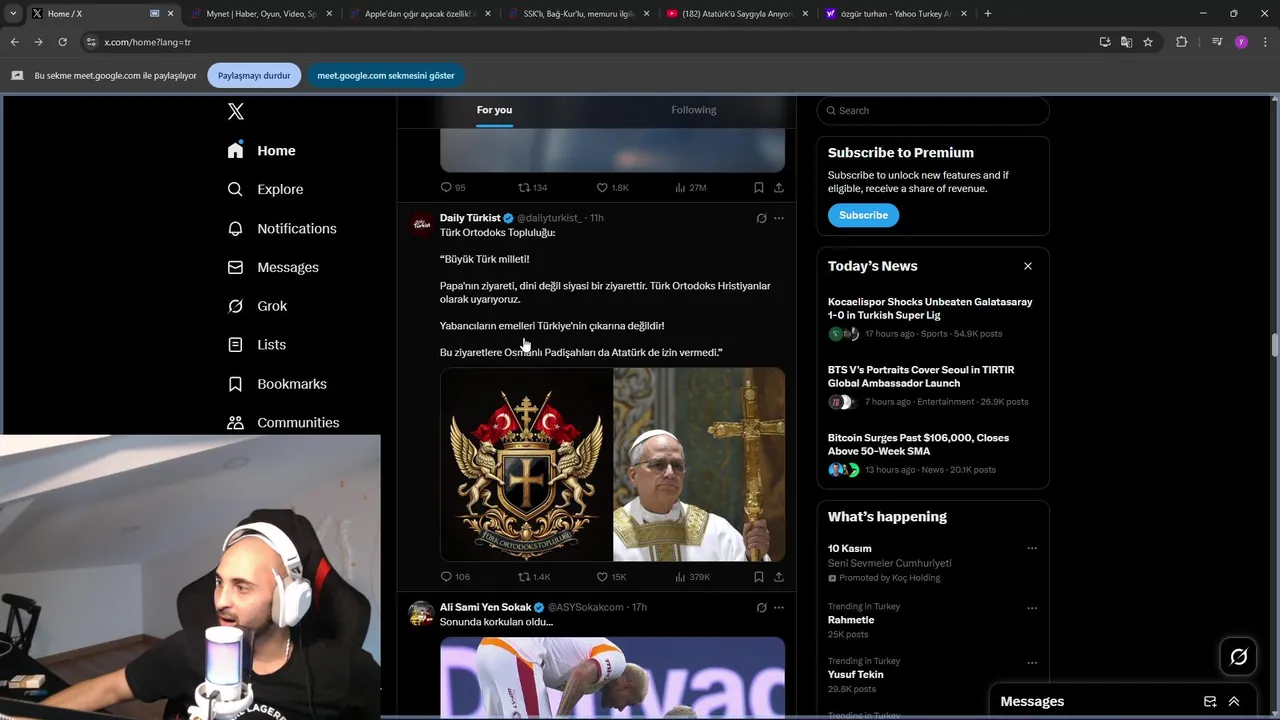Click Paylaşmayı durdur button
1280x720 pixels.
(254, 75)
